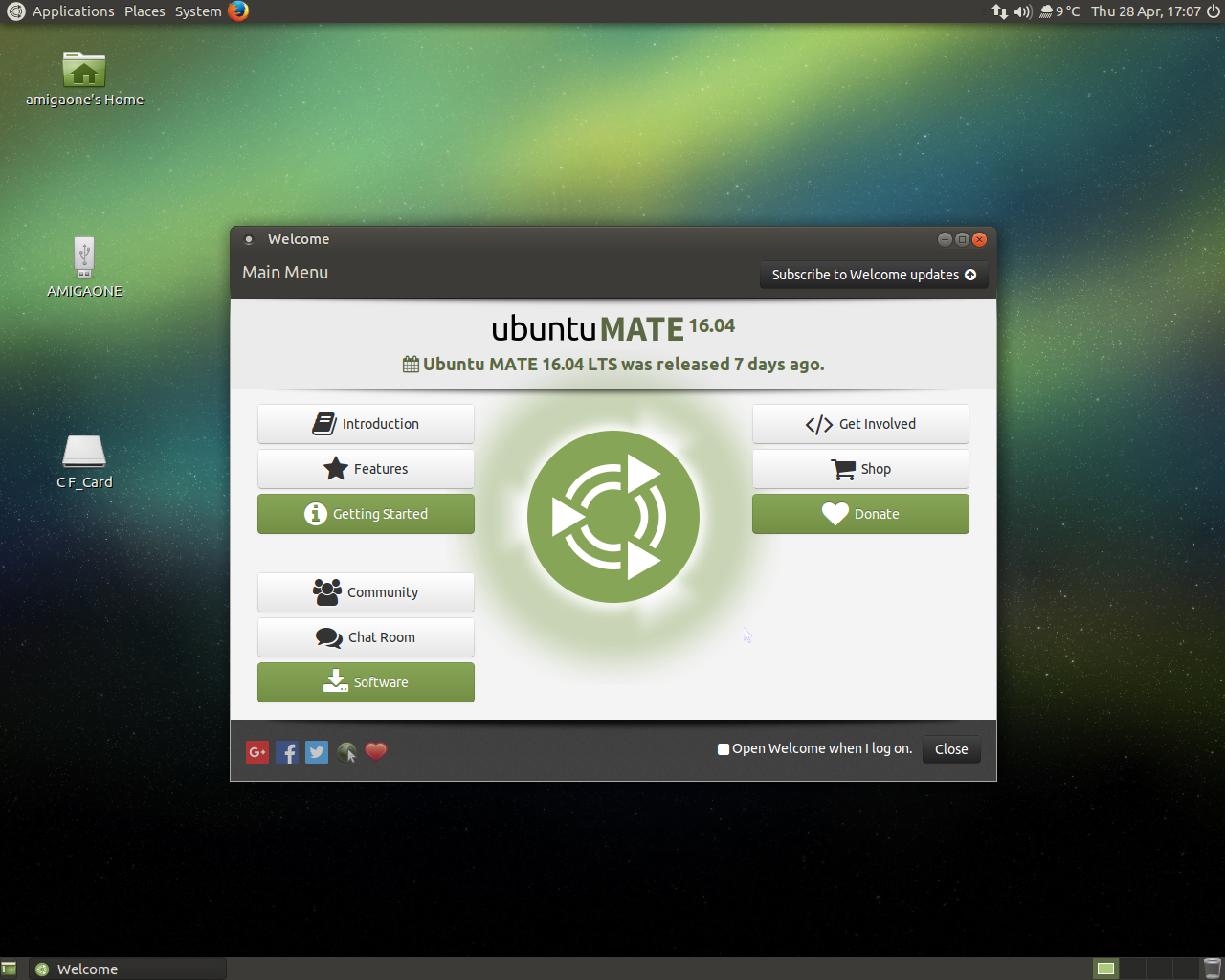The width and height of the screenshot is (1225, 980).
Task: Click the Getting Started button
Action: [366, 514]
